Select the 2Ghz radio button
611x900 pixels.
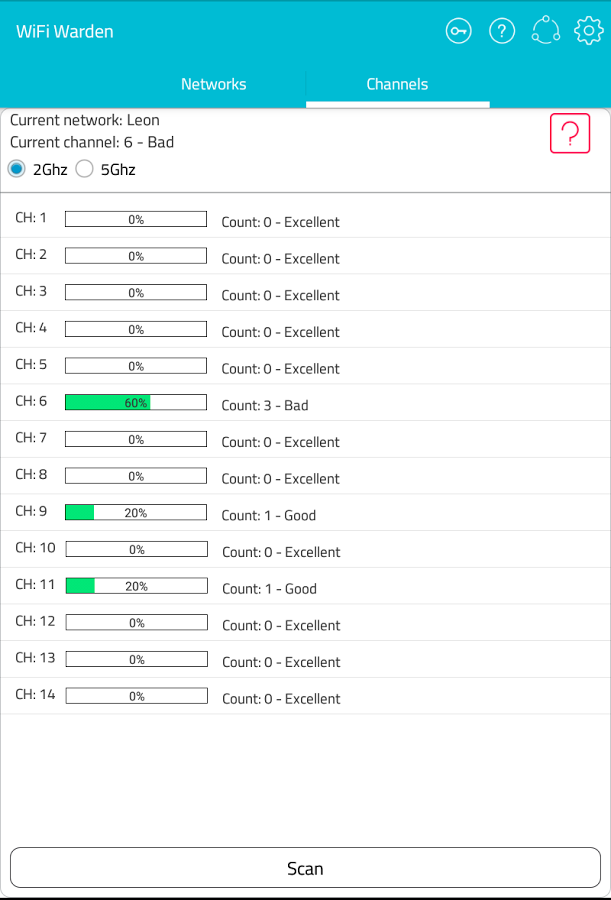coord(17,169)
